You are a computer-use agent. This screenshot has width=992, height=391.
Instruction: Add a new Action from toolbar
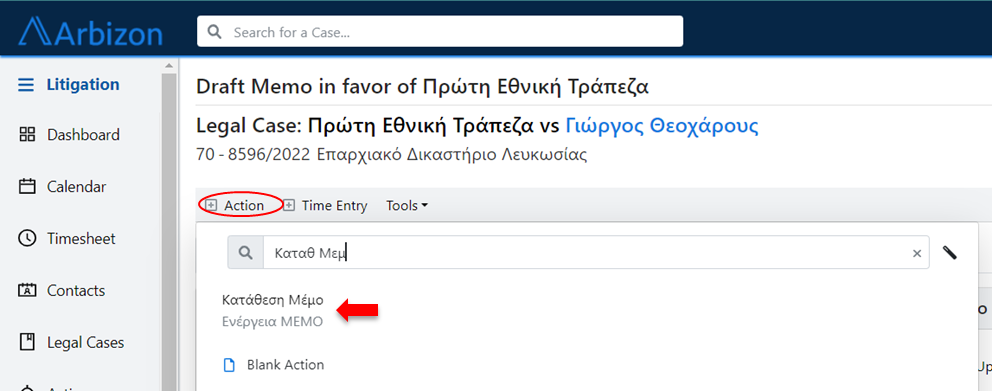(235, 206)
